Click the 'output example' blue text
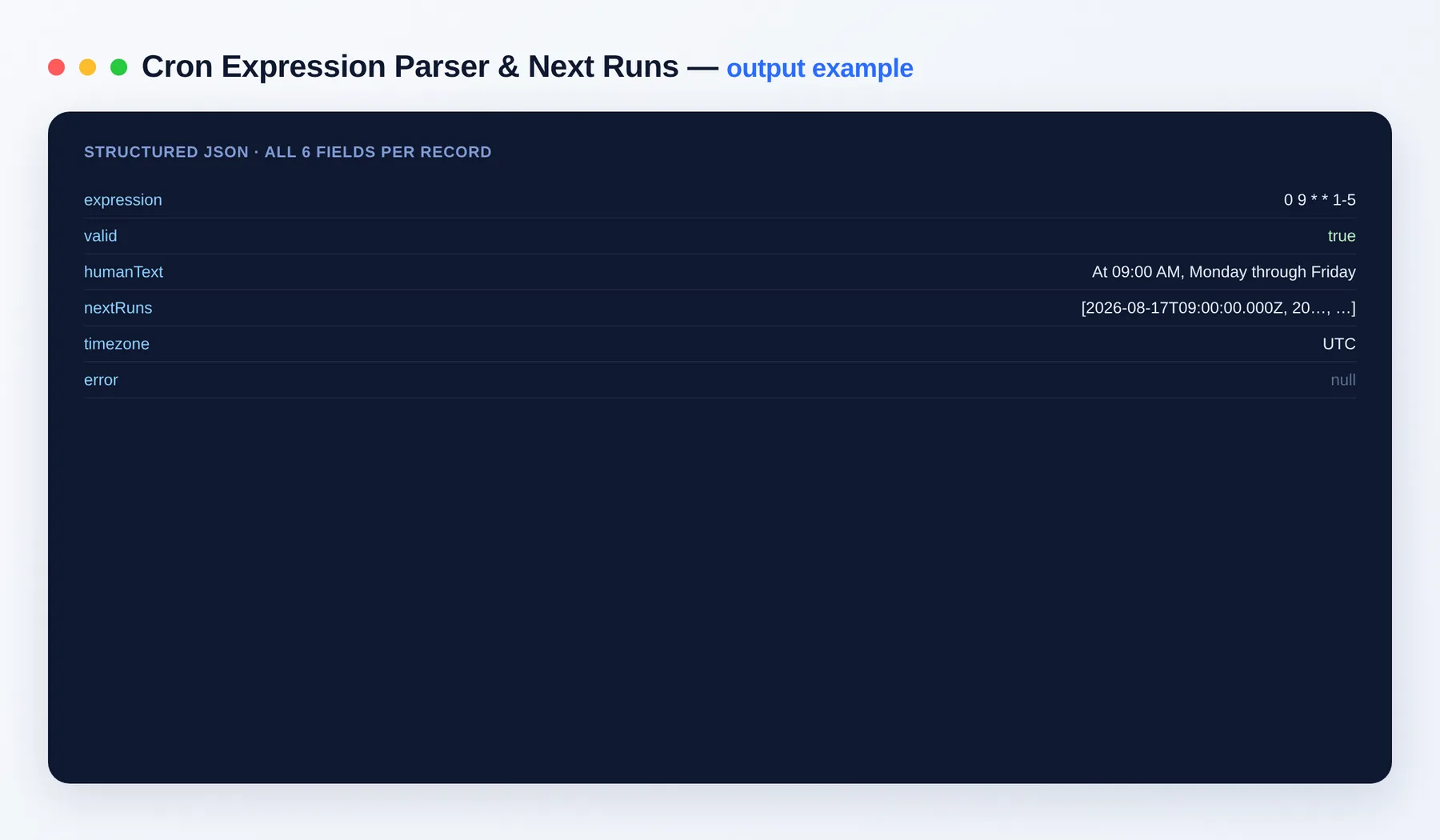This screenshot has width=1440, height=840. (x=819, y=68)
